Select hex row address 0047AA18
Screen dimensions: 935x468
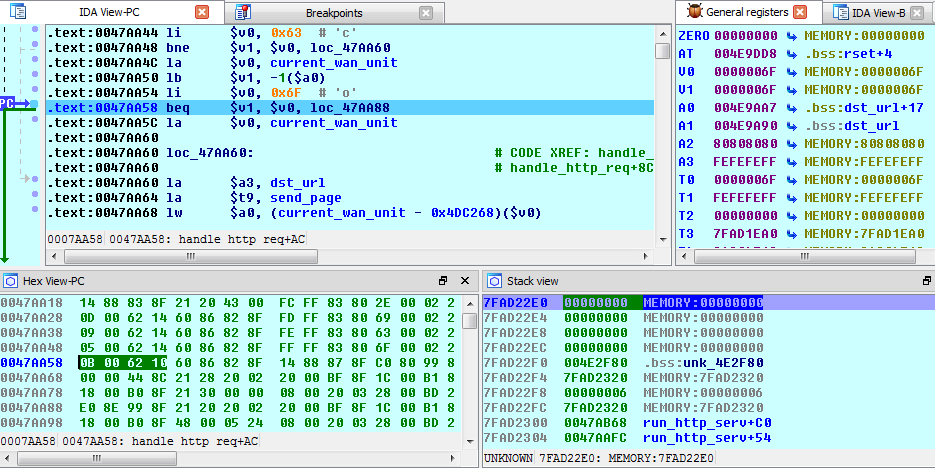tap(32, 302)
